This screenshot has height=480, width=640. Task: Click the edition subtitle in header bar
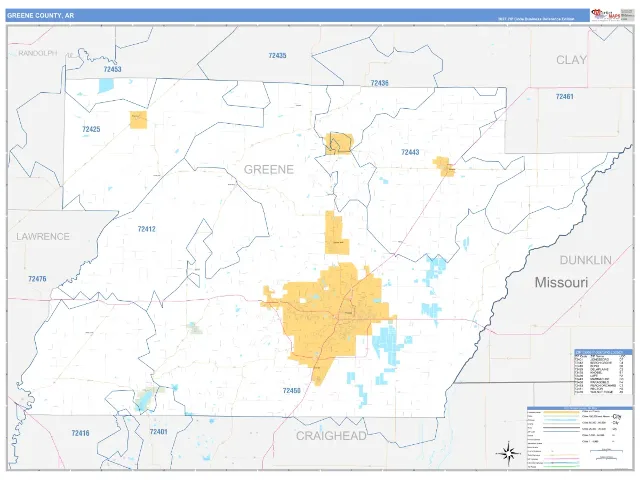(536, 19)
